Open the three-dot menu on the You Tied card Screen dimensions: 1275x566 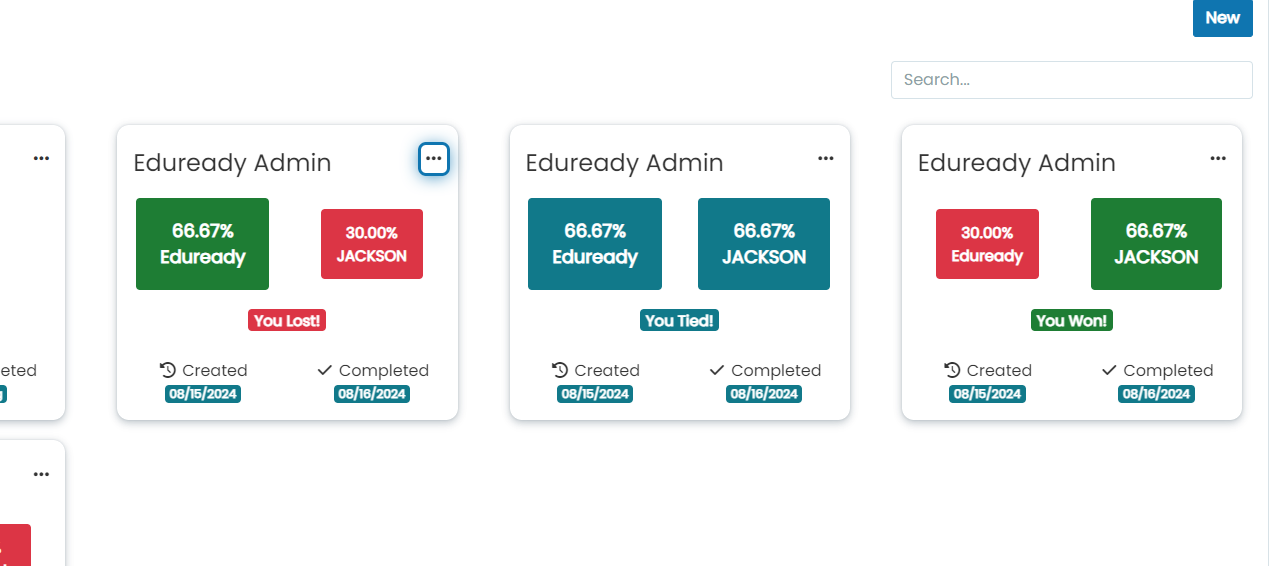(825, 158)
